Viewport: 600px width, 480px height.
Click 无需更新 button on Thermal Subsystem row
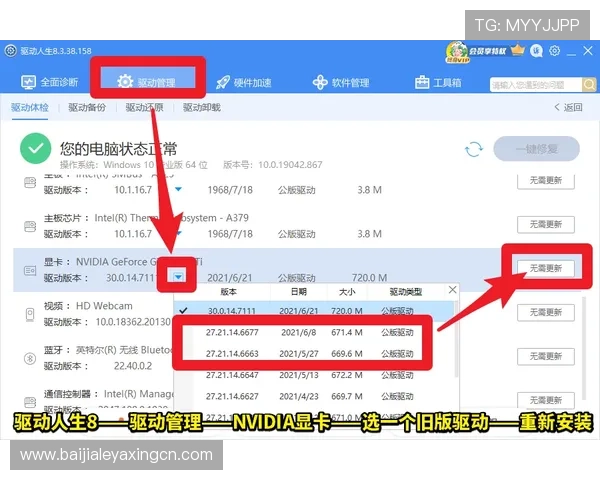pyautogui.click(x=546, y=224)
